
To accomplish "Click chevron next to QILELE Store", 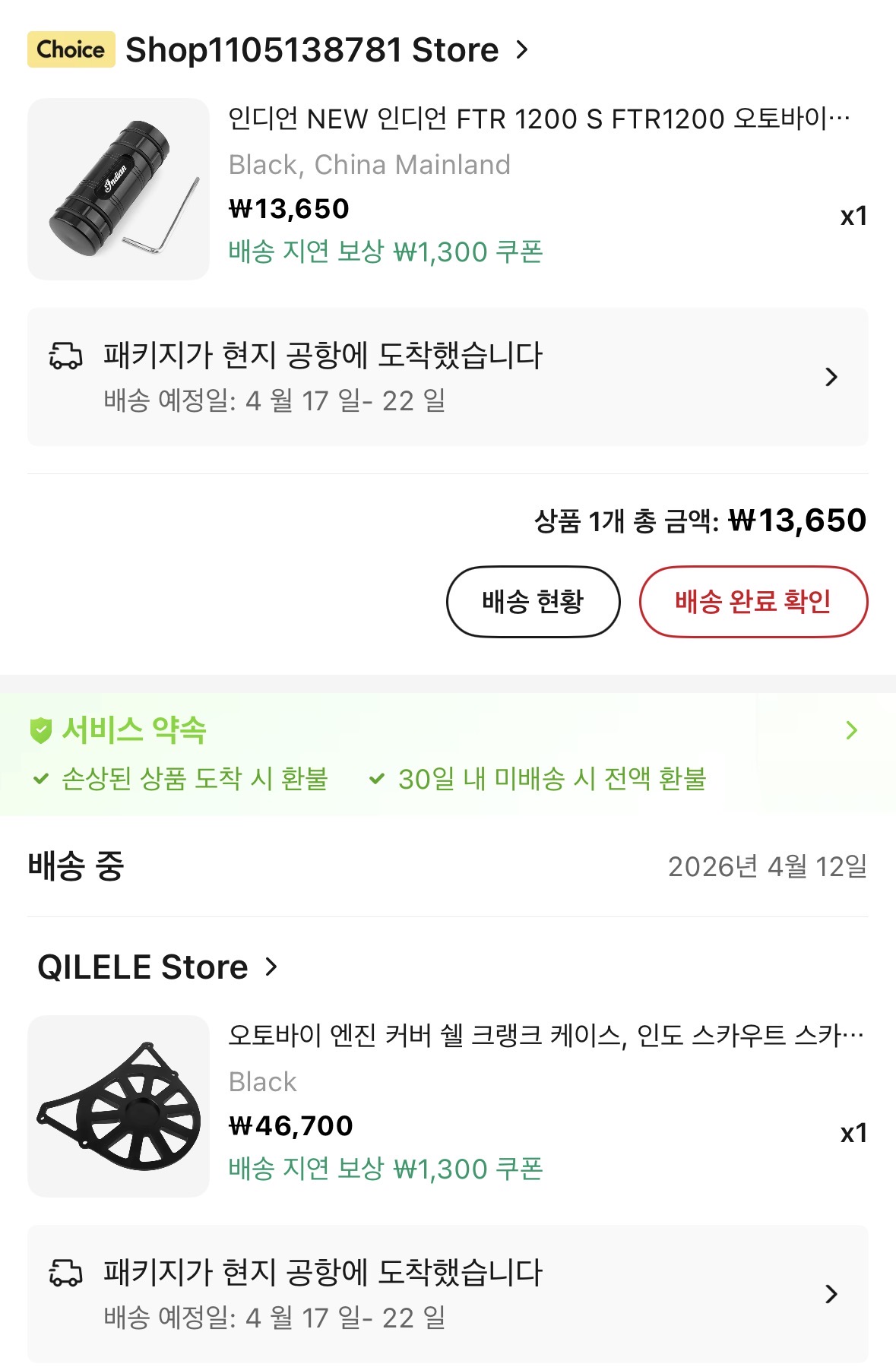I will point(271,967).
